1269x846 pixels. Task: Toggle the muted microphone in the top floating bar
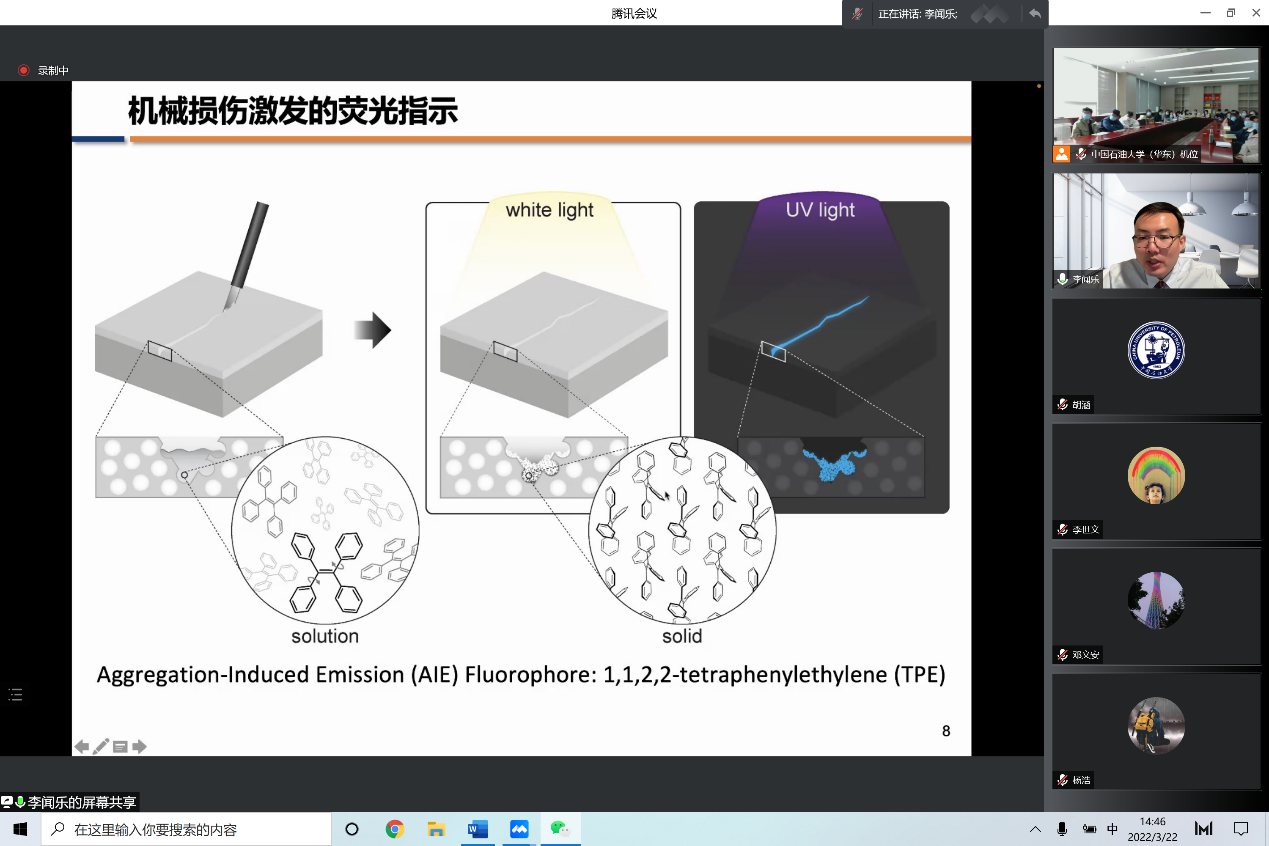857,14
